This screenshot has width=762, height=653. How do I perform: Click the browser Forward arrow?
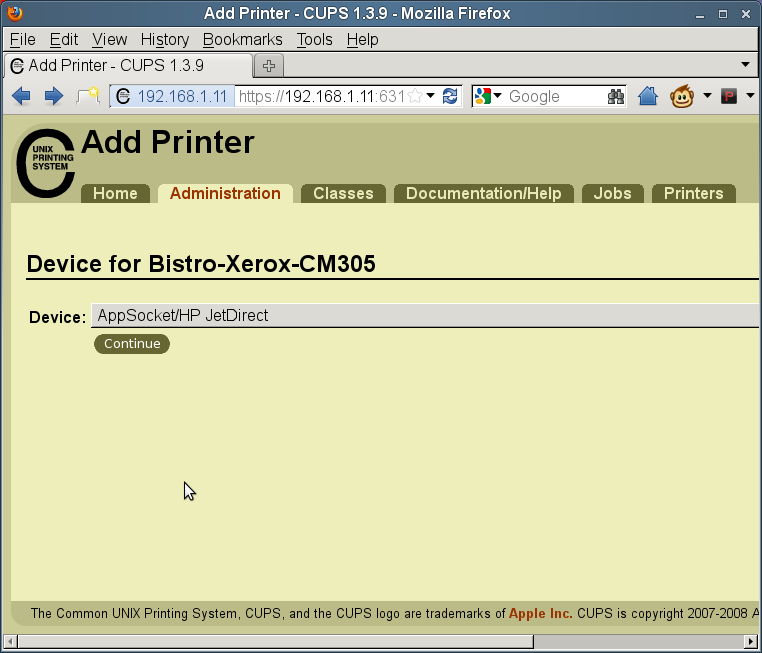(x=53, y=96)
